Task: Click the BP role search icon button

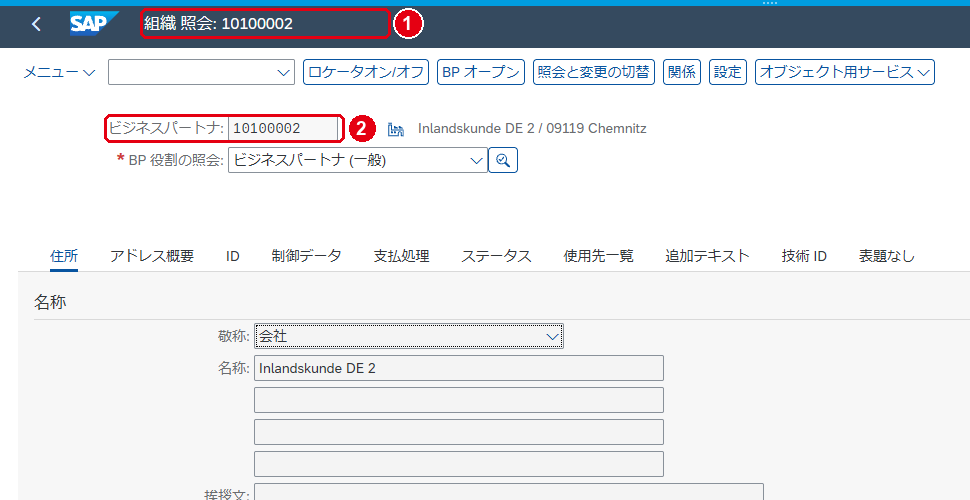Action: coord(503,161)
